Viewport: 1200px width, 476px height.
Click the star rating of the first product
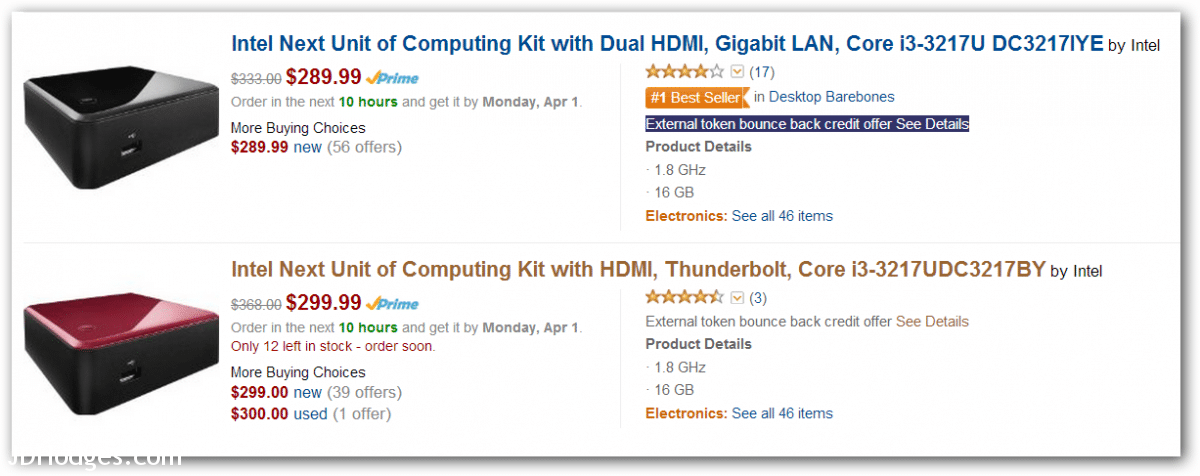coord(685,71)
